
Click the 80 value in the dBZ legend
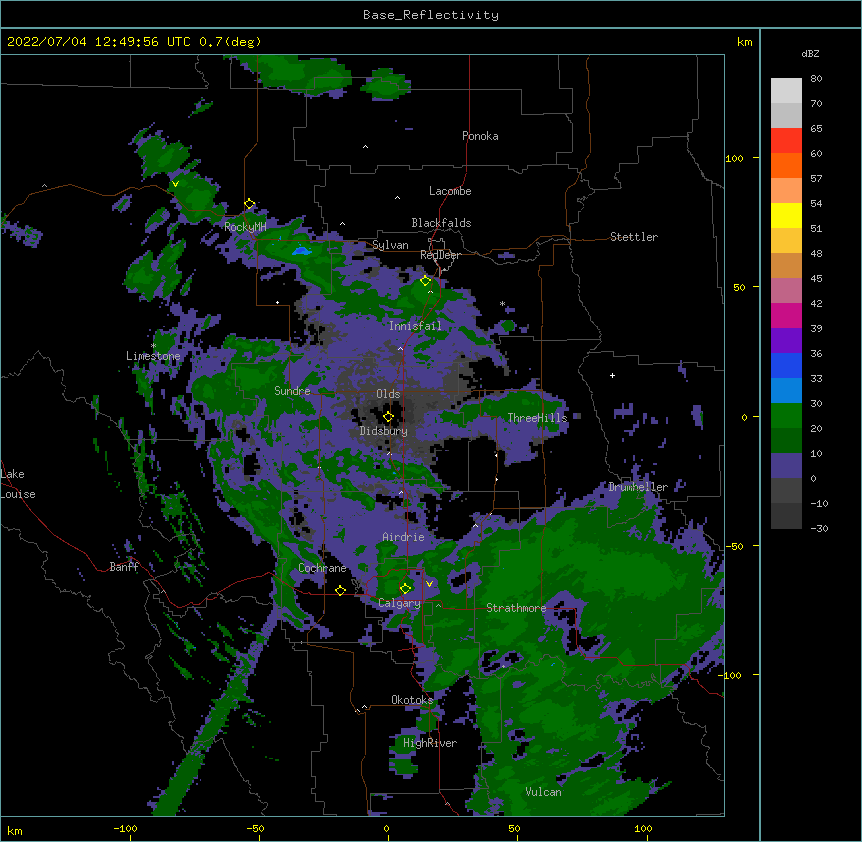point(816,79)
